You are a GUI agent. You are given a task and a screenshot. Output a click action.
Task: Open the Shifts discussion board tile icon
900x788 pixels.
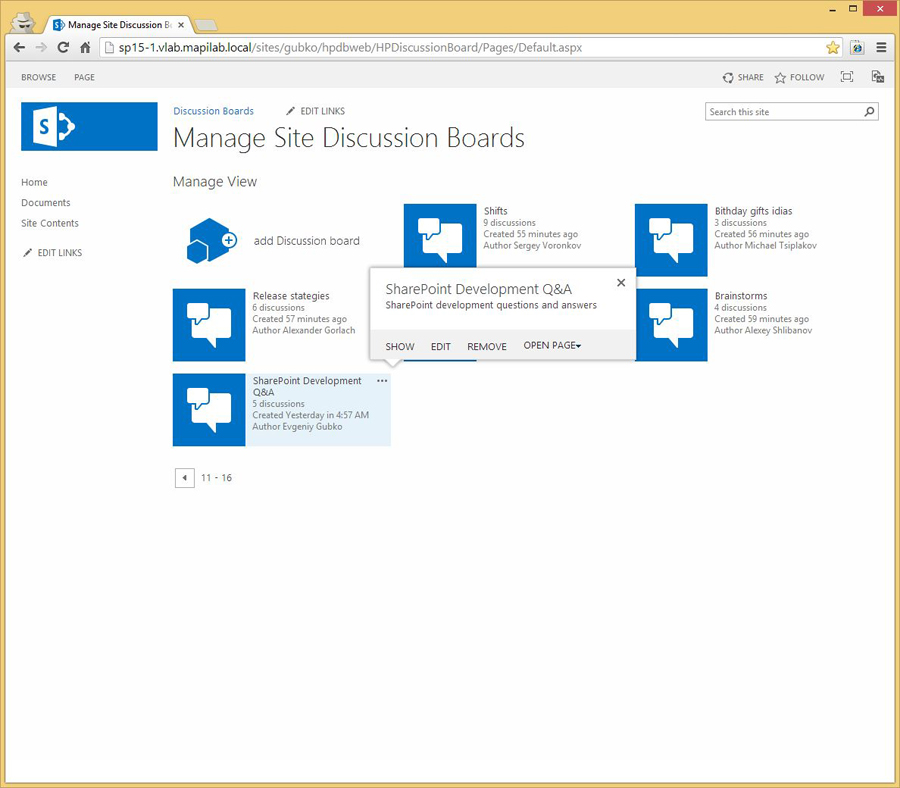tap(440, 235)
